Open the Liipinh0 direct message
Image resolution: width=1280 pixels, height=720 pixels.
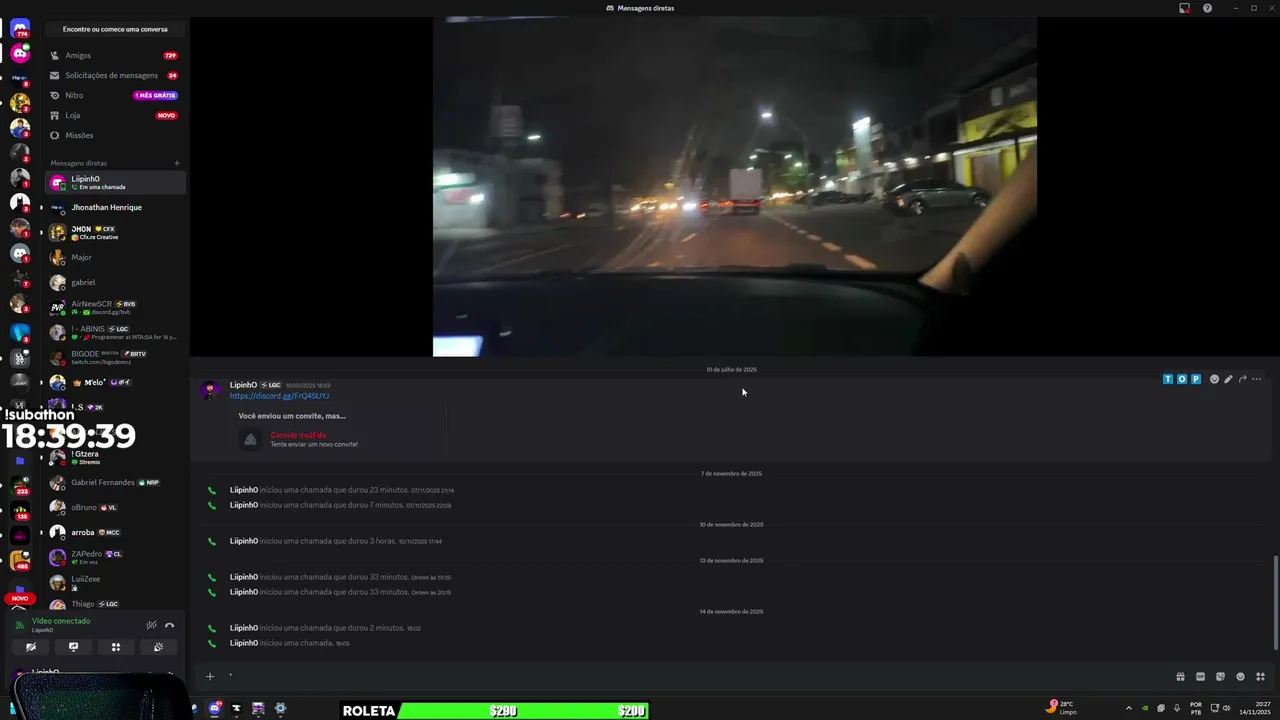(x=115, y=182)
